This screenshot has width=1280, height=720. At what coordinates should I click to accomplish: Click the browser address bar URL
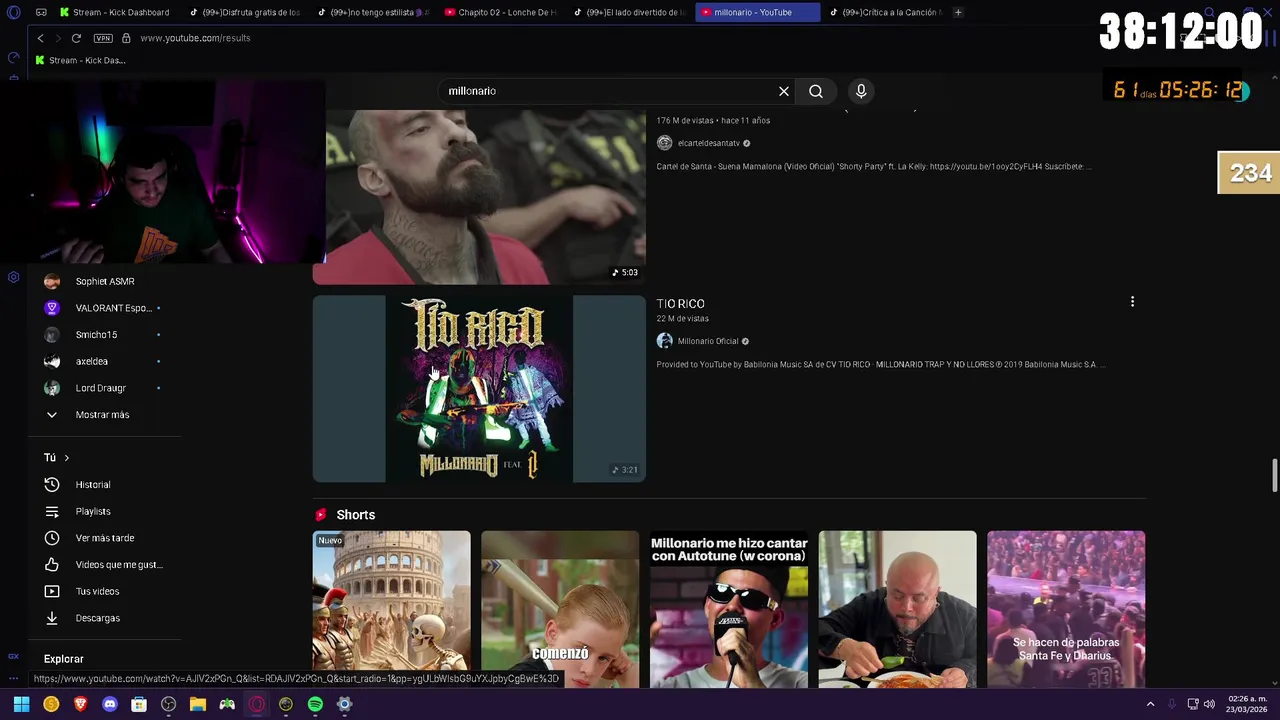(195, 38)
